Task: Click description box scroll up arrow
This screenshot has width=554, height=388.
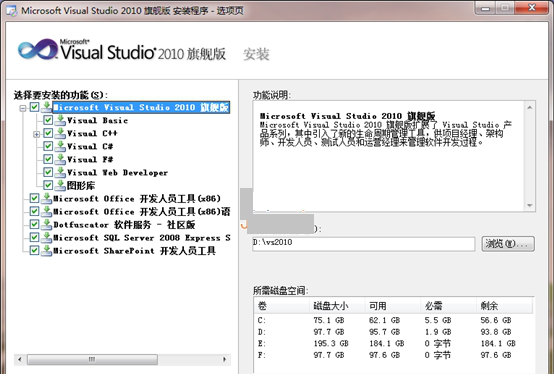Action: click(x=529, y=107)
